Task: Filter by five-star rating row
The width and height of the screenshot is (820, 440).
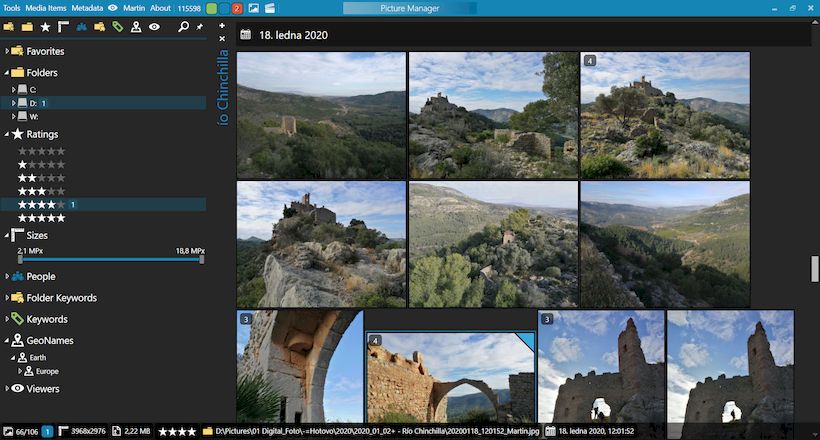Action: (x=41, y=218)
